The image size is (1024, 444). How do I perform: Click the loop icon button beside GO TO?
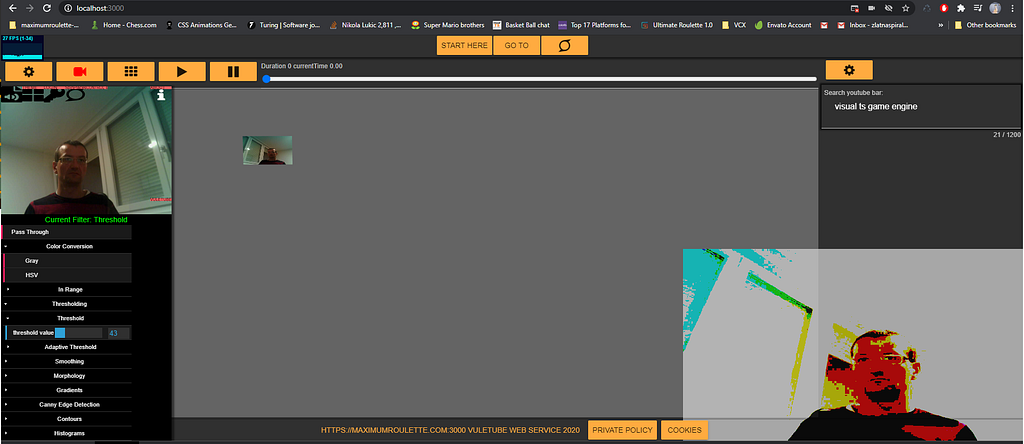[x=565, y=46]
